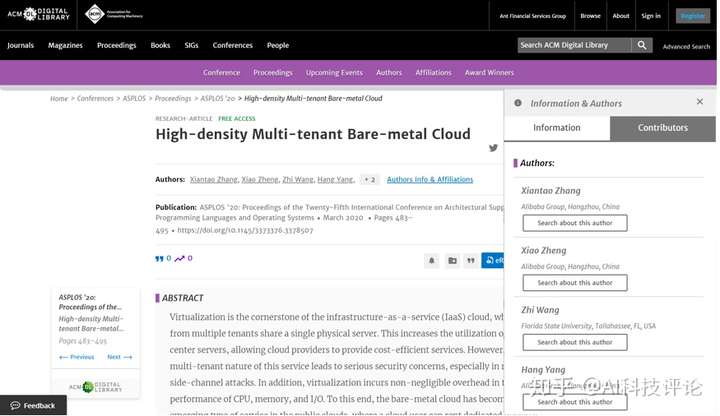Click Ant Financial Services Group link
The image size is (720, 416).
coord(533,16)
